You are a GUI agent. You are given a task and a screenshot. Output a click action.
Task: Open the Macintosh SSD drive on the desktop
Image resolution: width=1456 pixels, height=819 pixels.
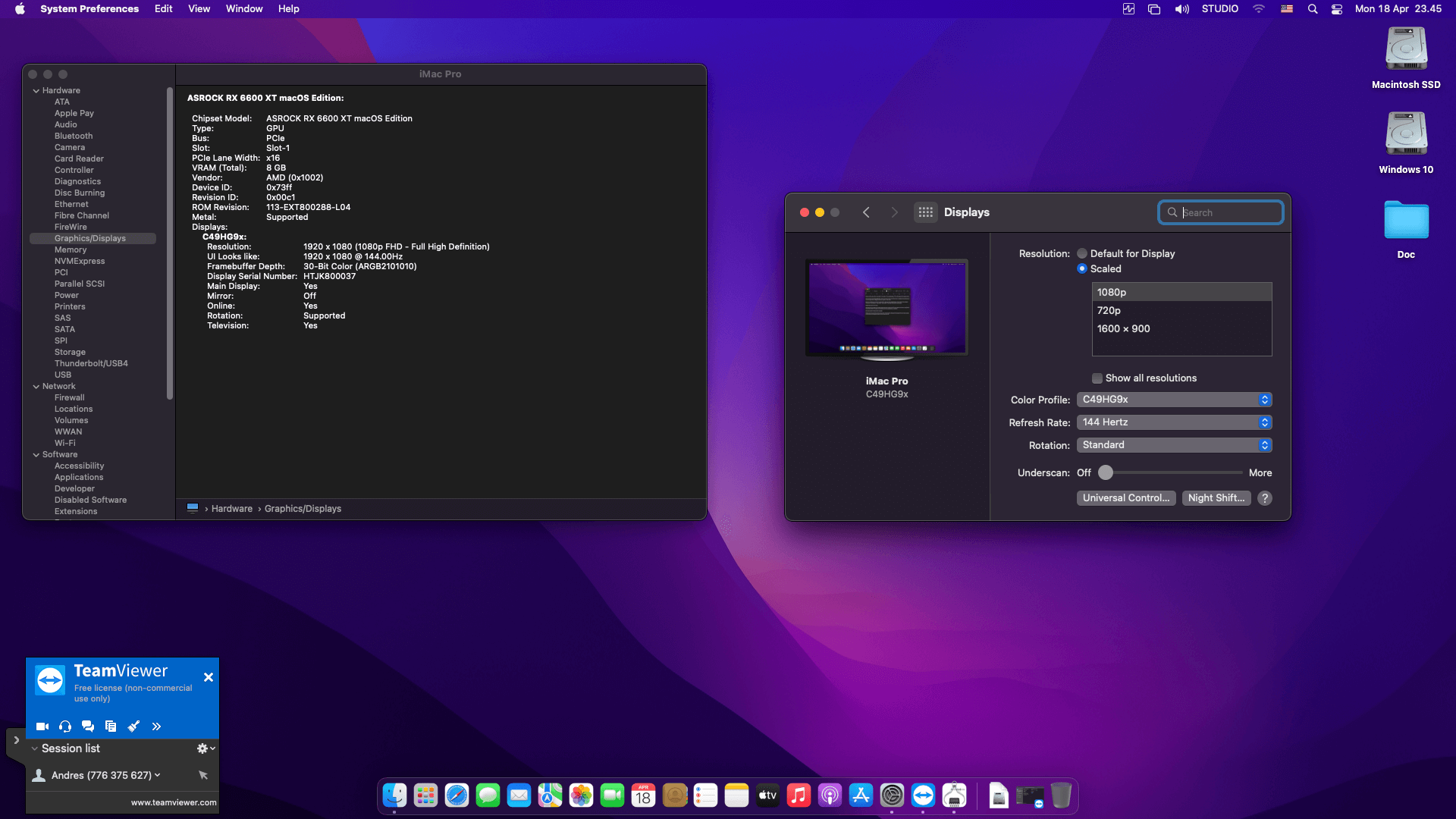click(1406, 58)
